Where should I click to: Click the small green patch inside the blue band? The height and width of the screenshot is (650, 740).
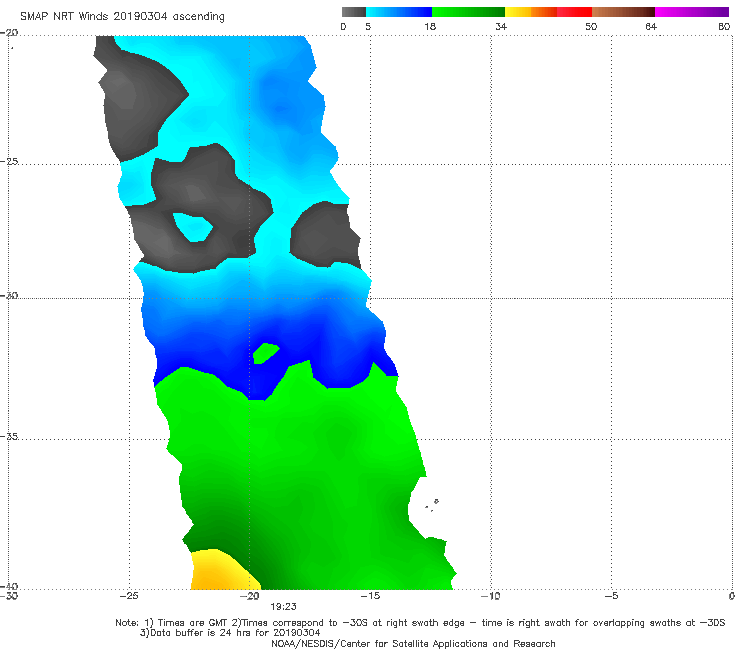(x=265, y=353)
